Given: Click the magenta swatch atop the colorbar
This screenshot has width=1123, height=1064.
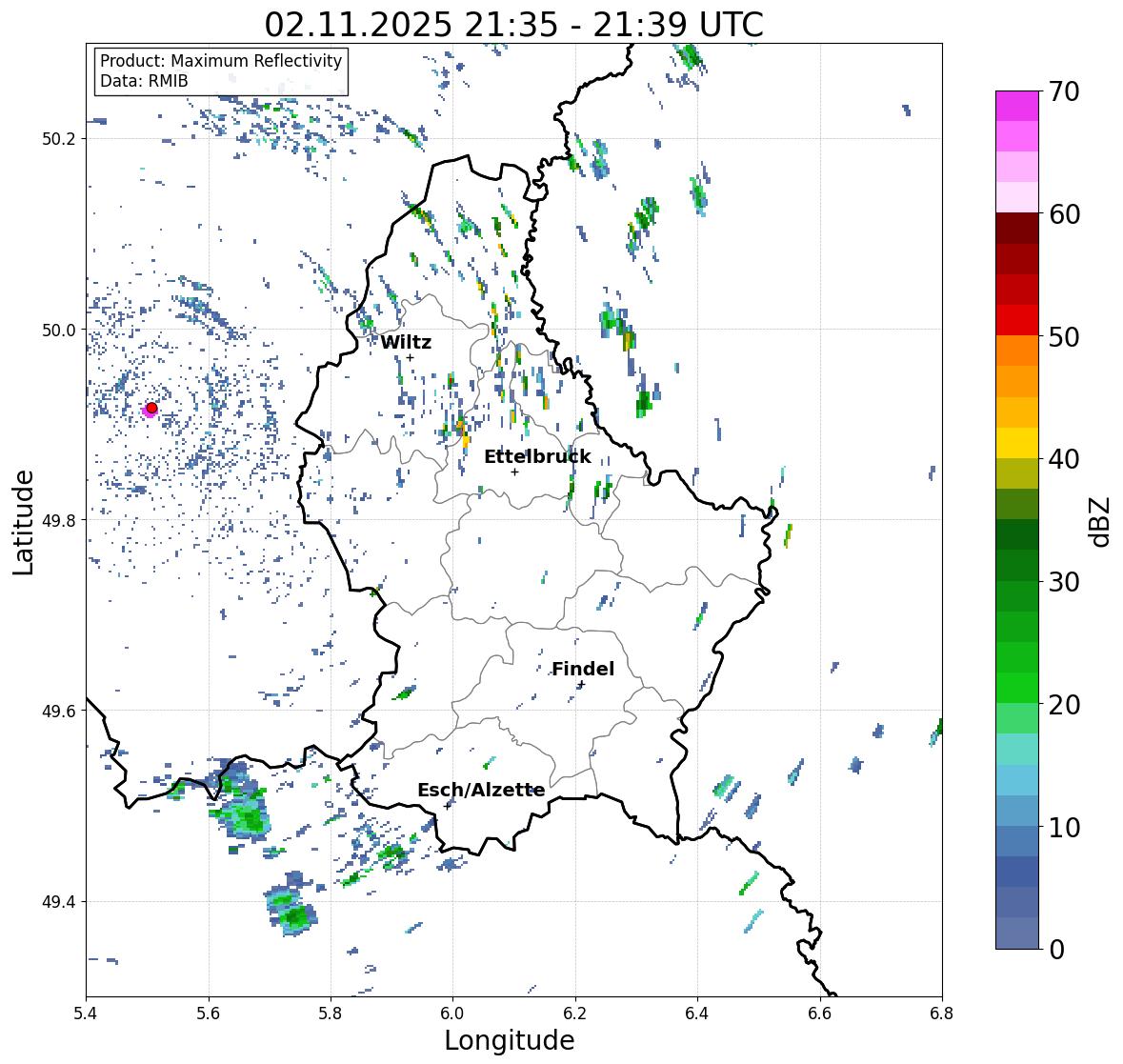Looking at the screenshot, I should coord(1017,106).
